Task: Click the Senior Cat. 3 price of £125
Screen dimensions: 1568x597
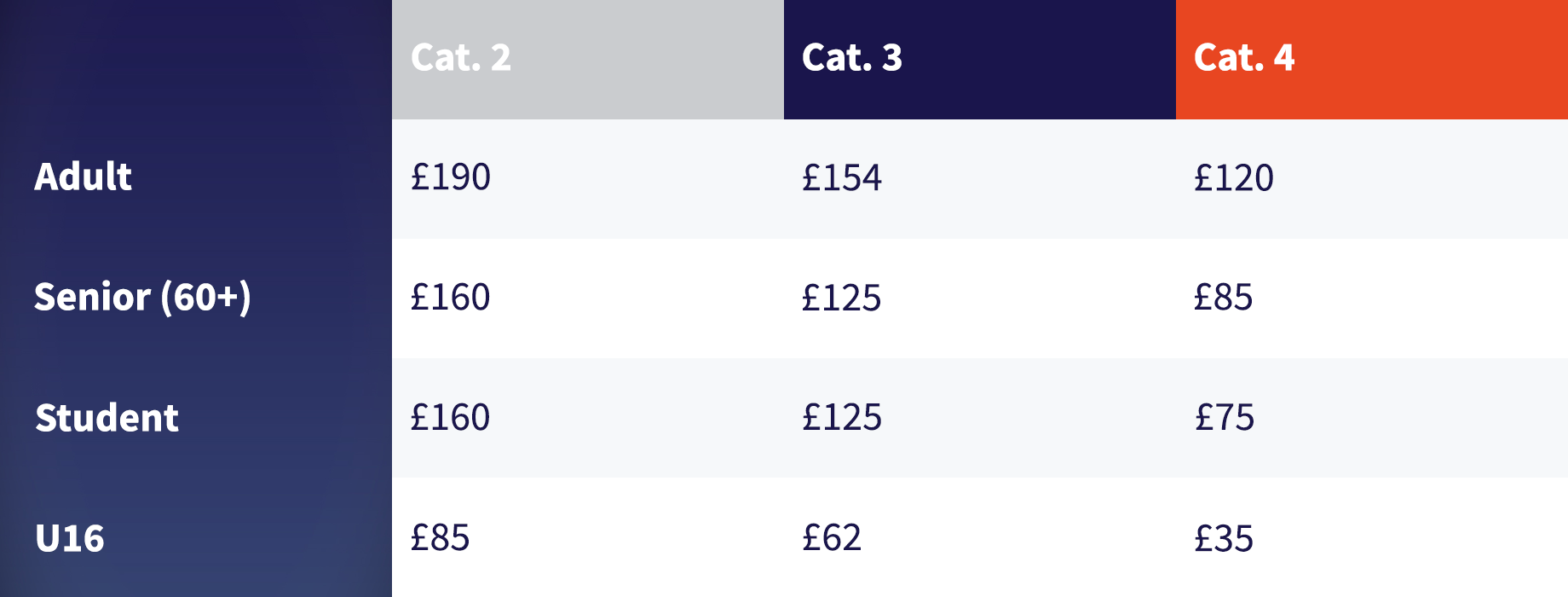Action: click(842, 298)
